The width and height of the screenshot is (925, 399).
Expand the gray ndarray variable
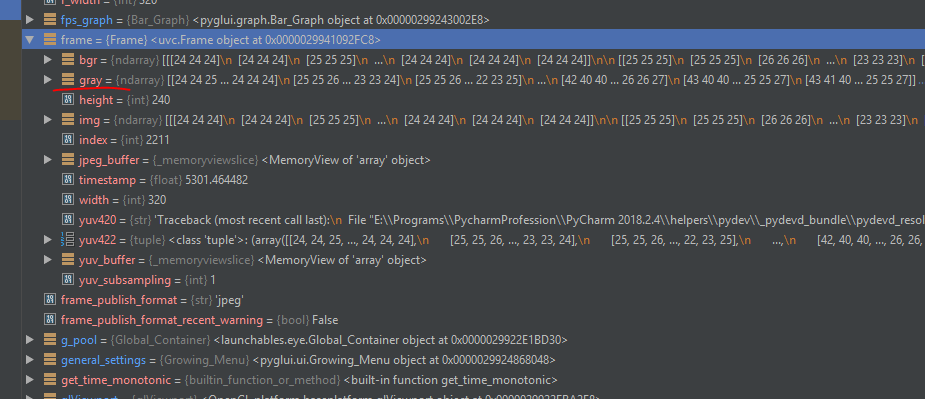[x=48, y=80]
